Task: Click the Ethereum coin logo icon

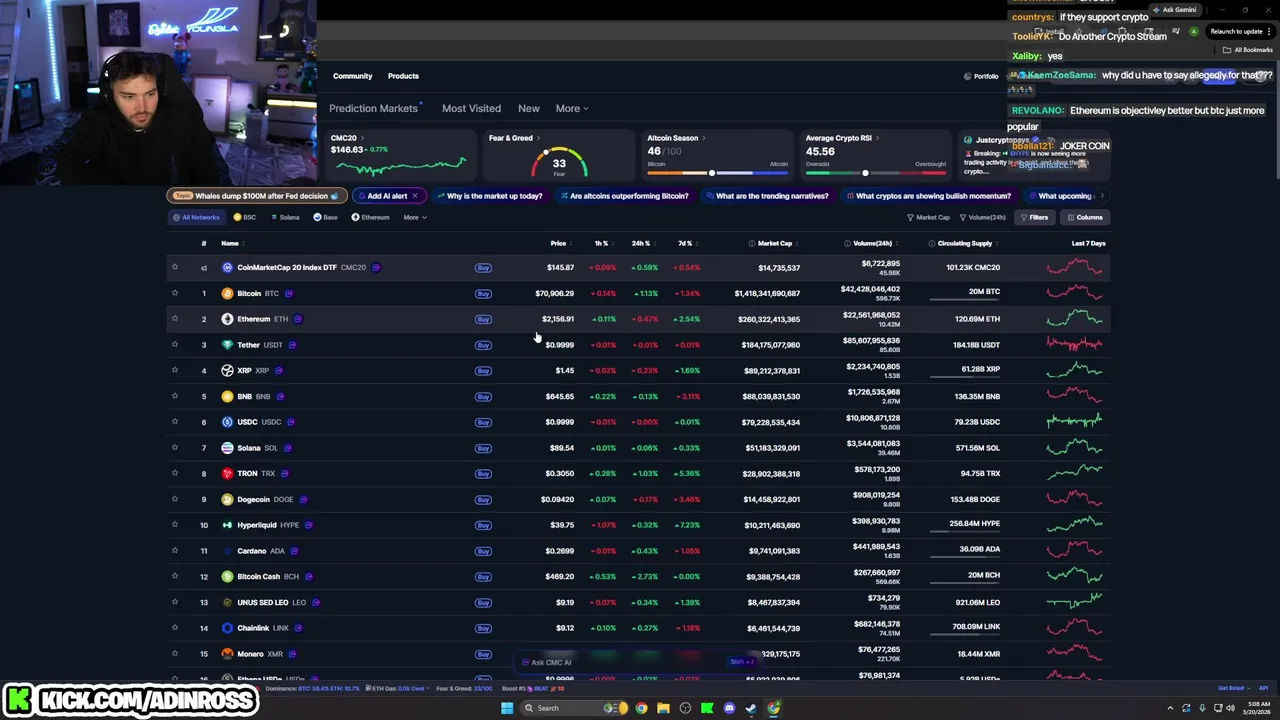Action: coord(227,319)
